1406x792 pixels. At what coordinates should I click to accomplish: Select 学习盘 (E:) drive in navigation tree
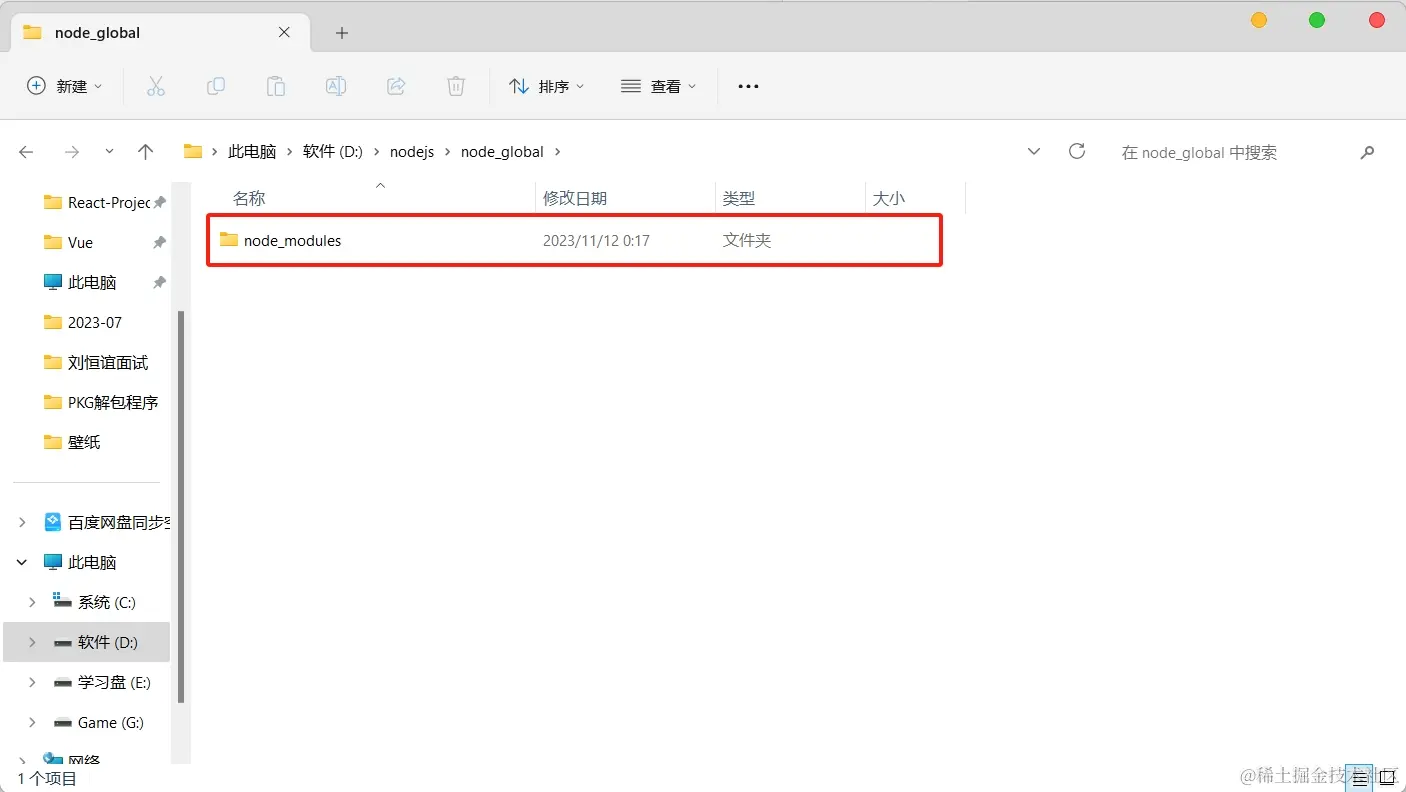click(101, 682)
